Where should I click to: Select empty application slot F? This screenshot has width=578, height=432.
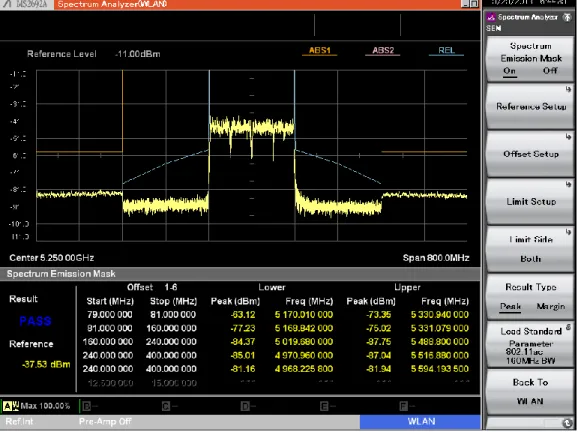pyautogui.click(x=407, y=406)
